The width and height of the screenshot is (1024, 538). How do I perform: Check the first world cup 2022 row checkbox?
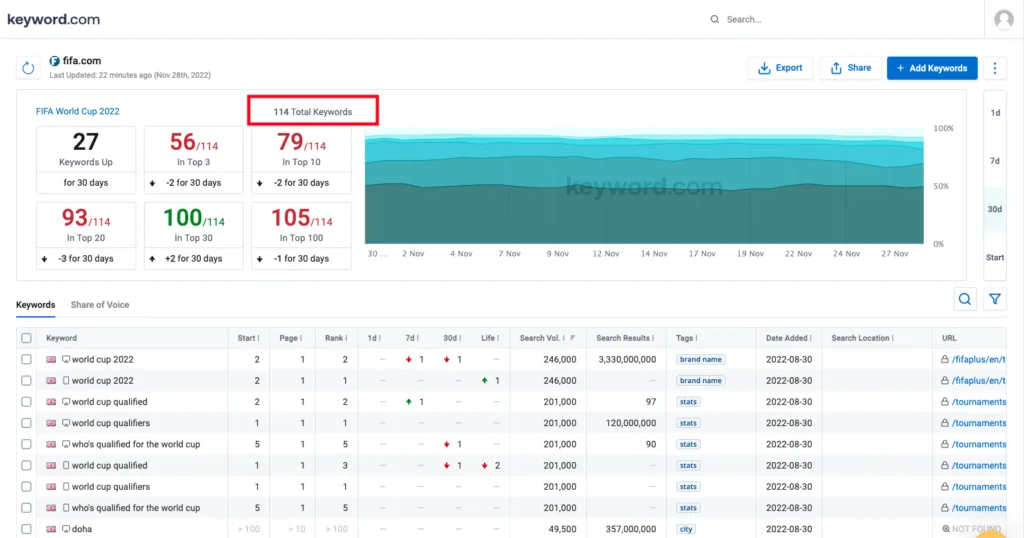click(27, 360)
